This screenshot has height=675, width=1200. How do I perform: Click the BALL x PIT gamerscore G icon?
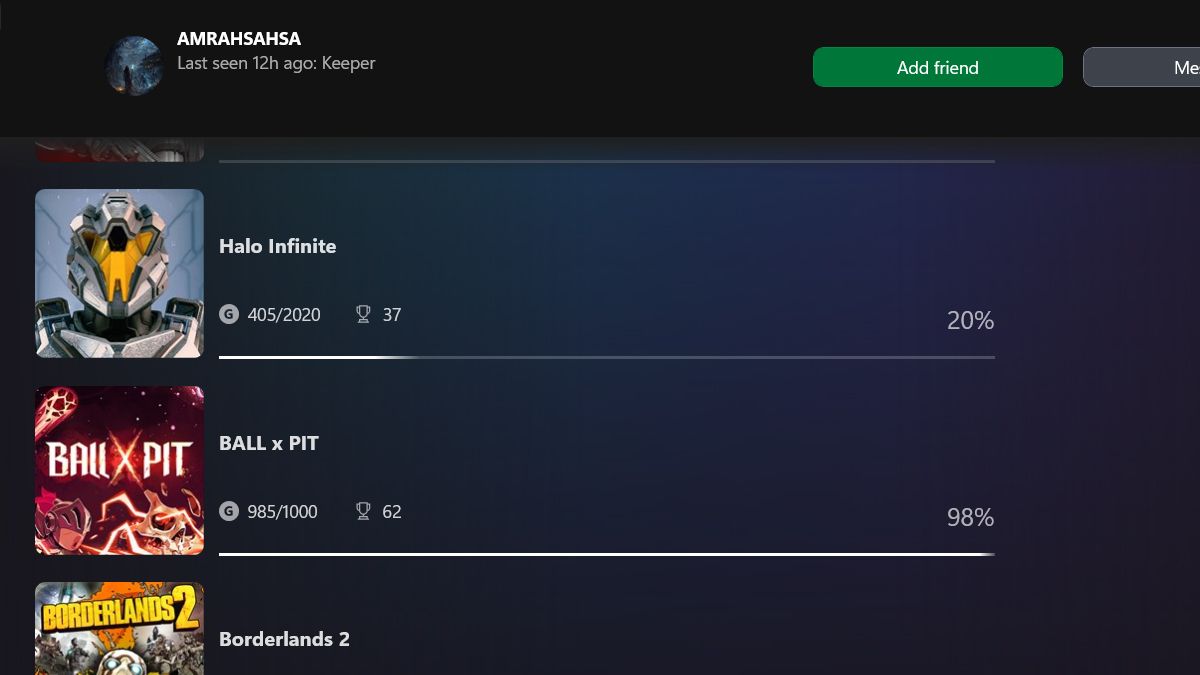click(x=229, y=512)
